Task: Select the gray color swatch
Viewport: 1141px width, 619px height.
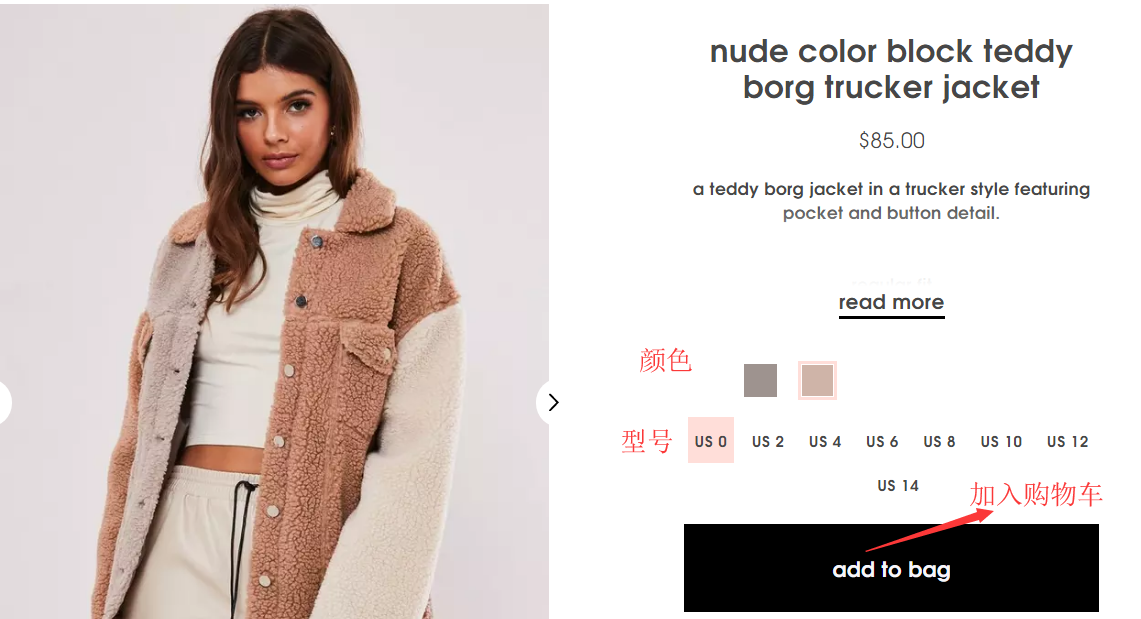Action: click(x=760, y=380)
